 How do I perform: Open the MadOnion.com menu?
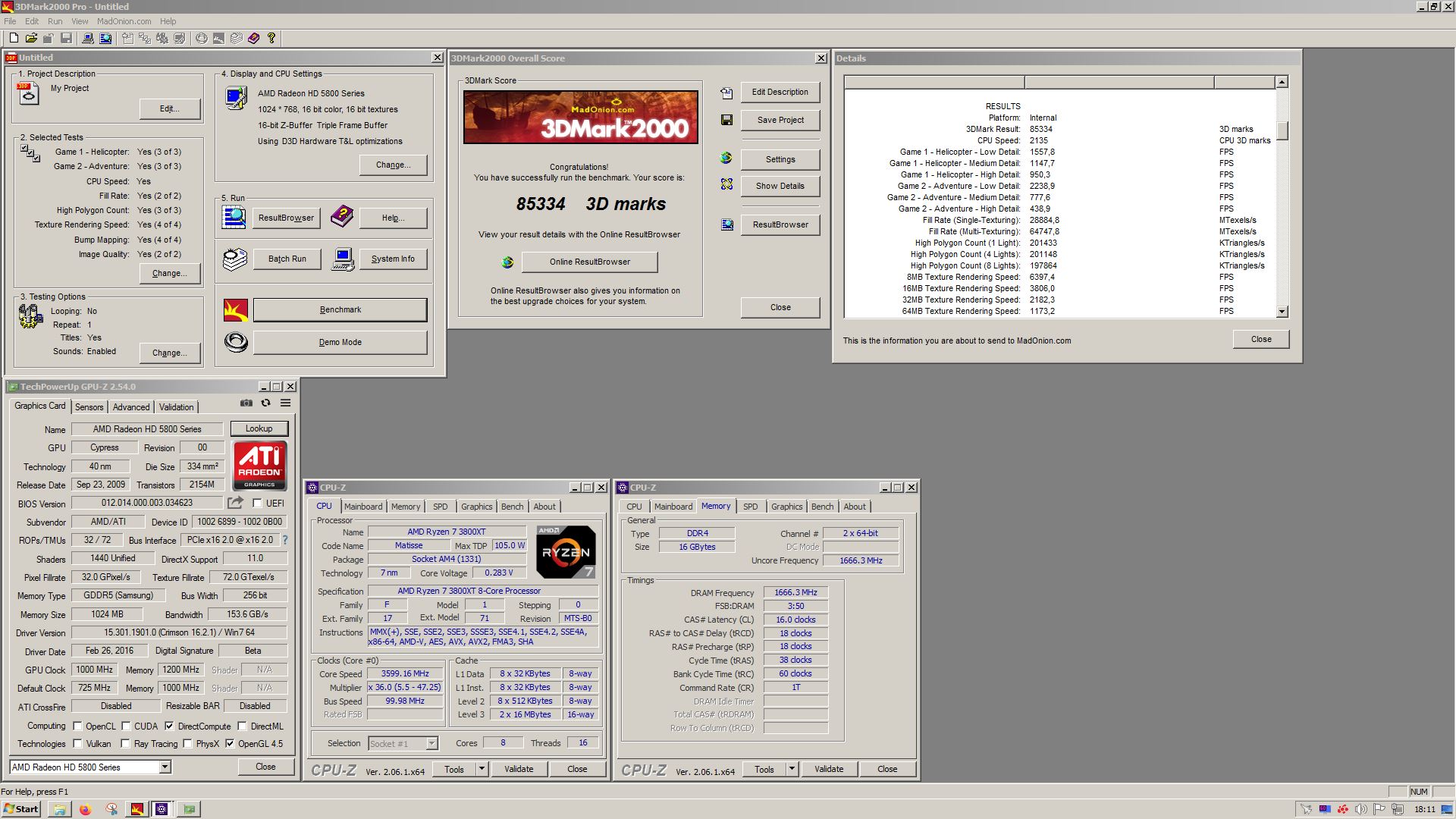tap(124, 21)
